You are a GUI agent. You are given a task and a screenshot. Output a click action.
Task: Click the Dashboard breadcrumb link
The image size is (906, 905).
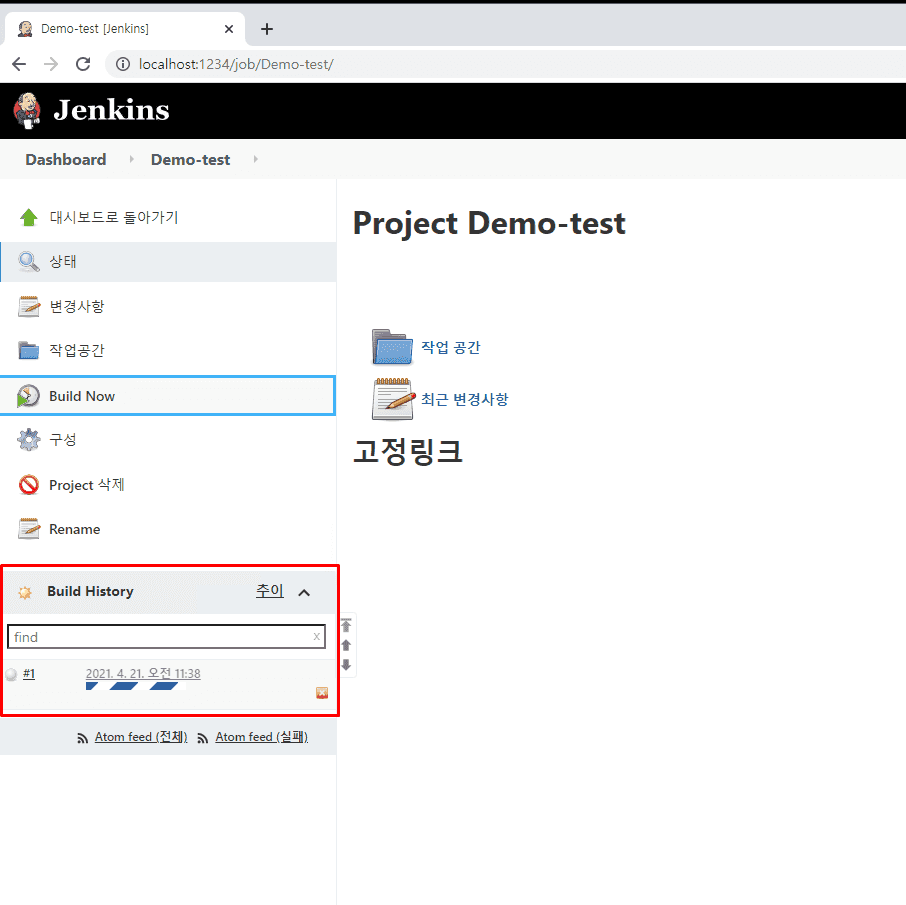coord(66,160)
